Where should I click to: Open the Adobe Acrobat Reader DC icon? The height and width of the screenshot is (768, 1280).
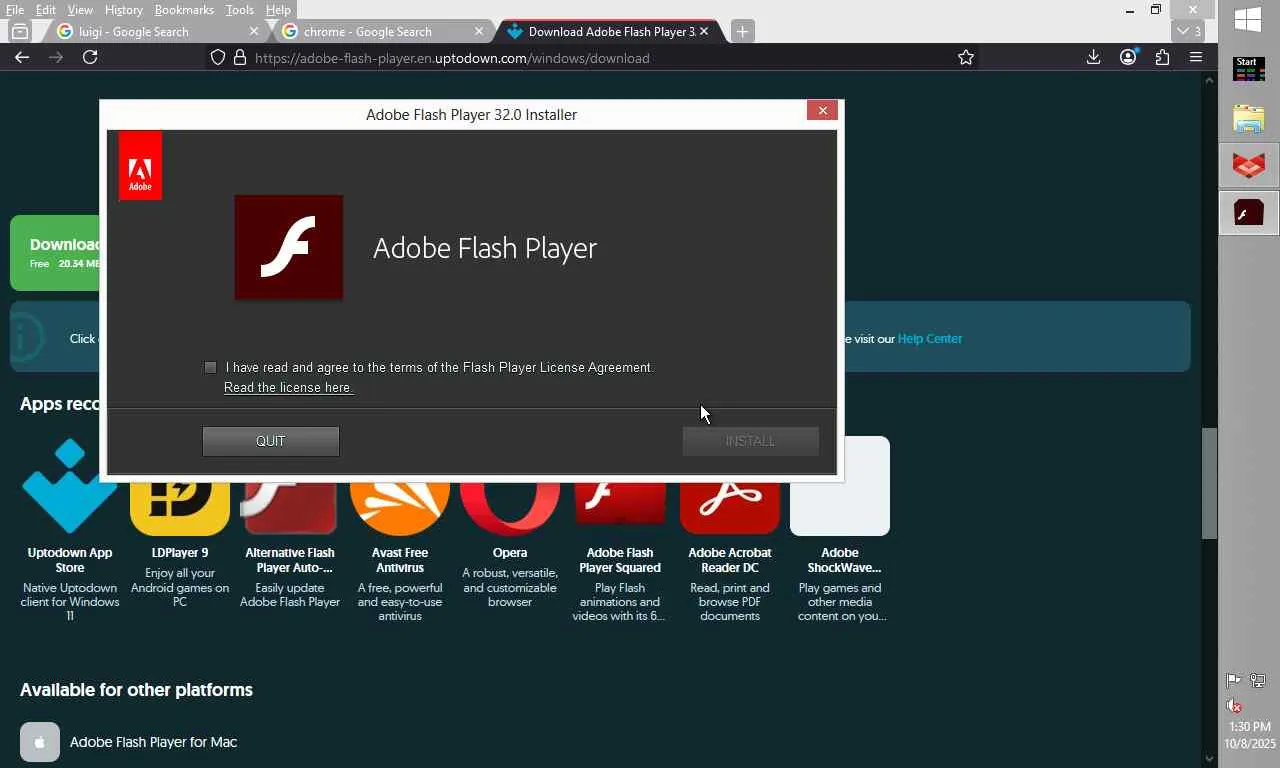click(x=730, y=507)
